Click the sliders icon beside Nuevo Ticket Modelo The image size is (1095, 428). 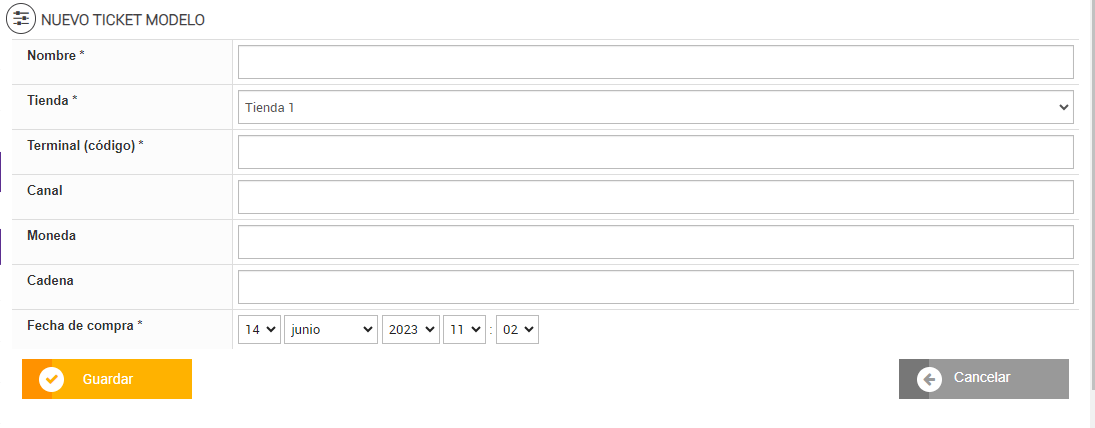21,19
